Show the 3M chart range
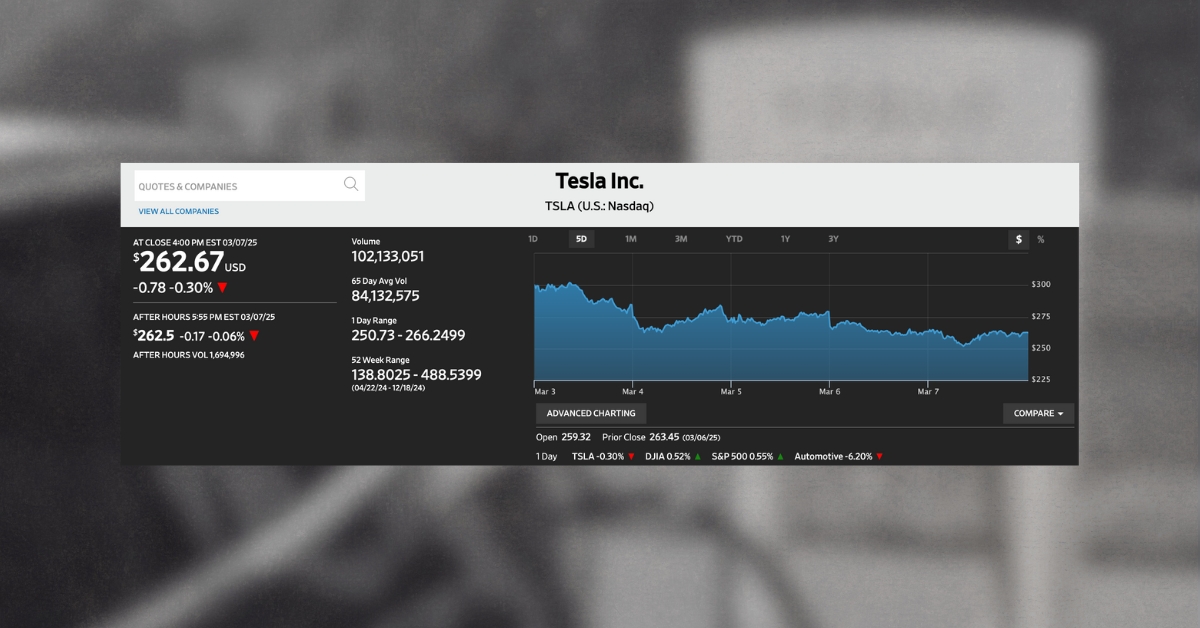 point(681,239)
